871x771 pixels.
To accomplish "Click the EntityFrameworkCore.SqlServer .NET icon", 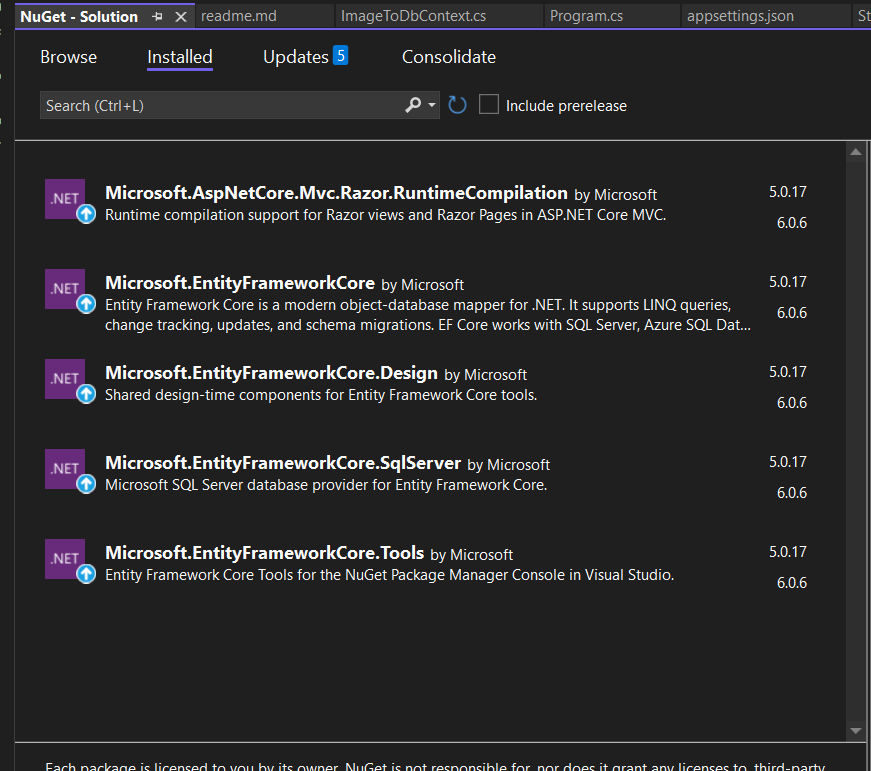I will tap(65, 469).
